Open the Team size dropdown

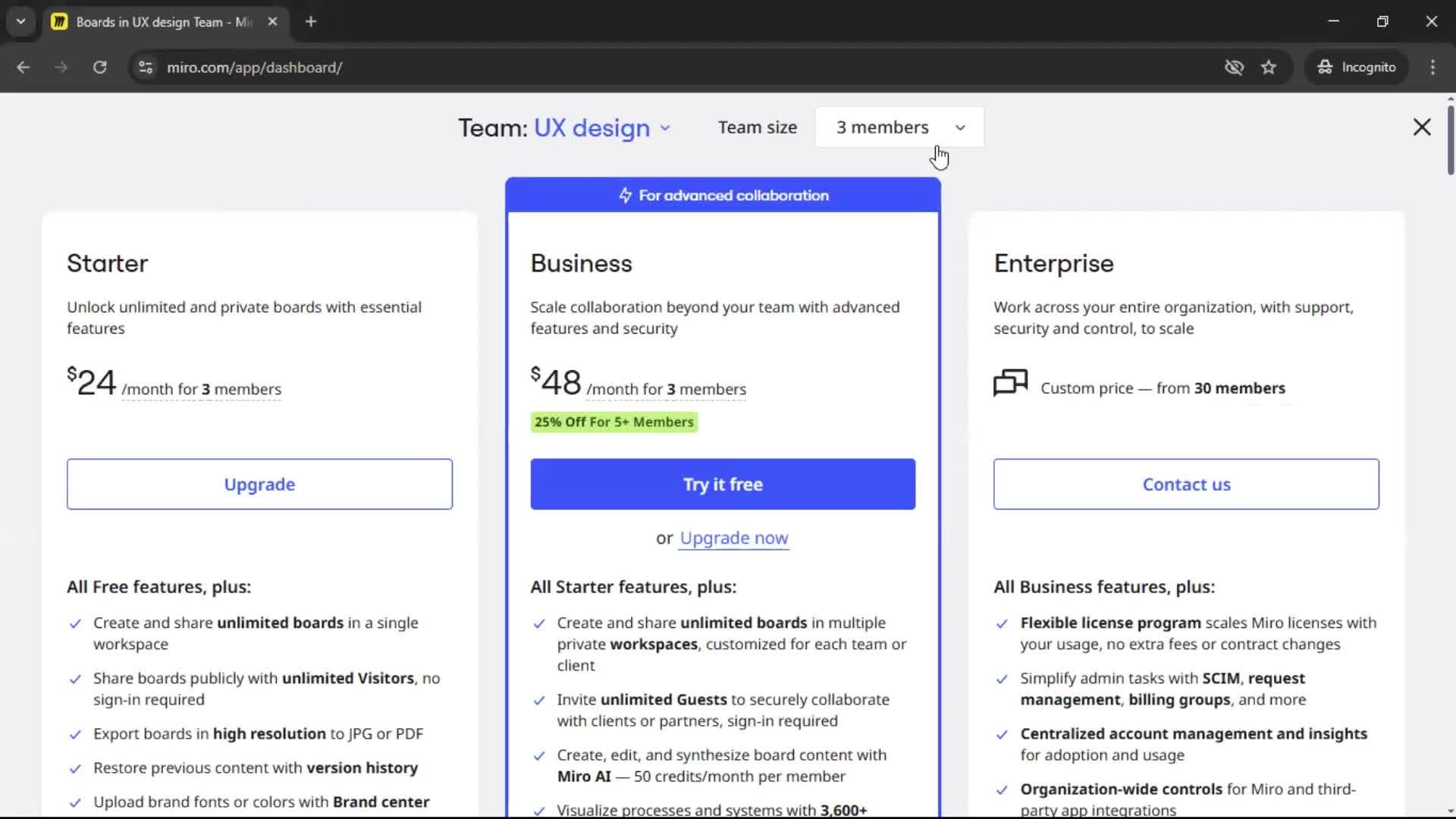coord(899,127)
